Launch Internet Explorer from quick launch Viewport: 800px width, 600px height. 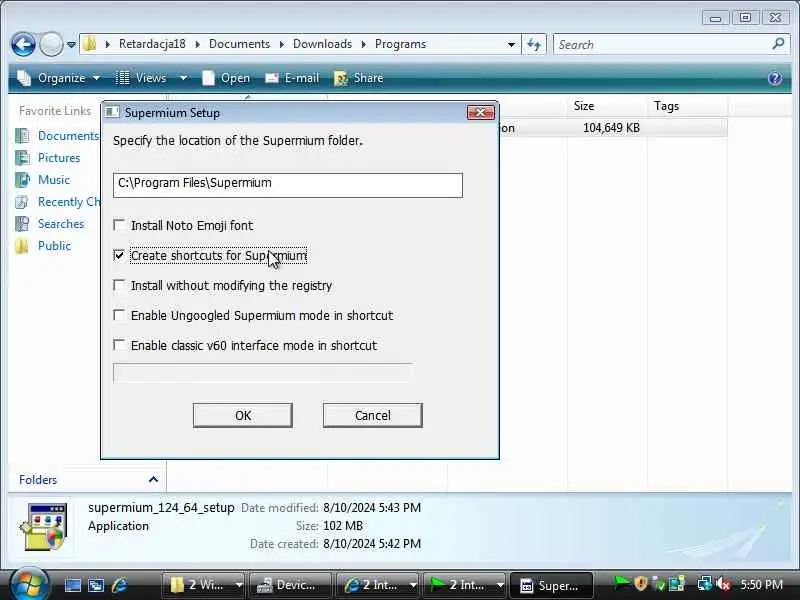(119, 585)
